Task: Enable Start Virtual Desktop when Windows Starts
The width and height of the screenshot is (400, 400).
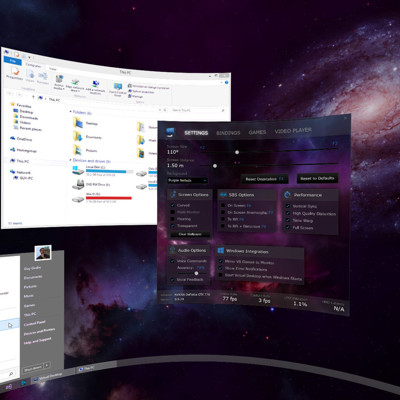Action: (x=220, y=275)
